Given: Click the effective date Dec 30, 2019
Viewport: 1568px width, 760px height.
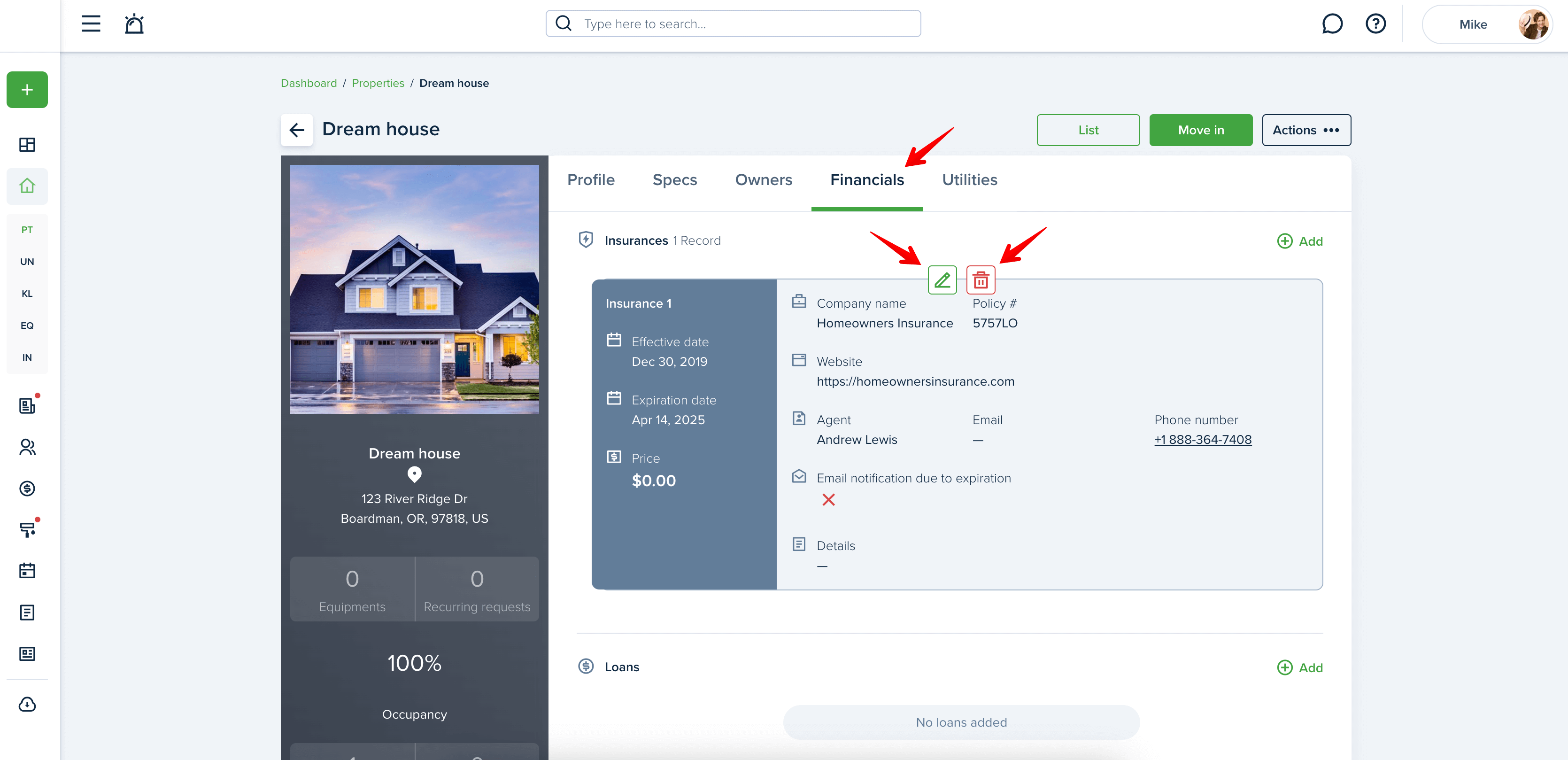Looking at the screenshot, I should [x=669, y=362].
